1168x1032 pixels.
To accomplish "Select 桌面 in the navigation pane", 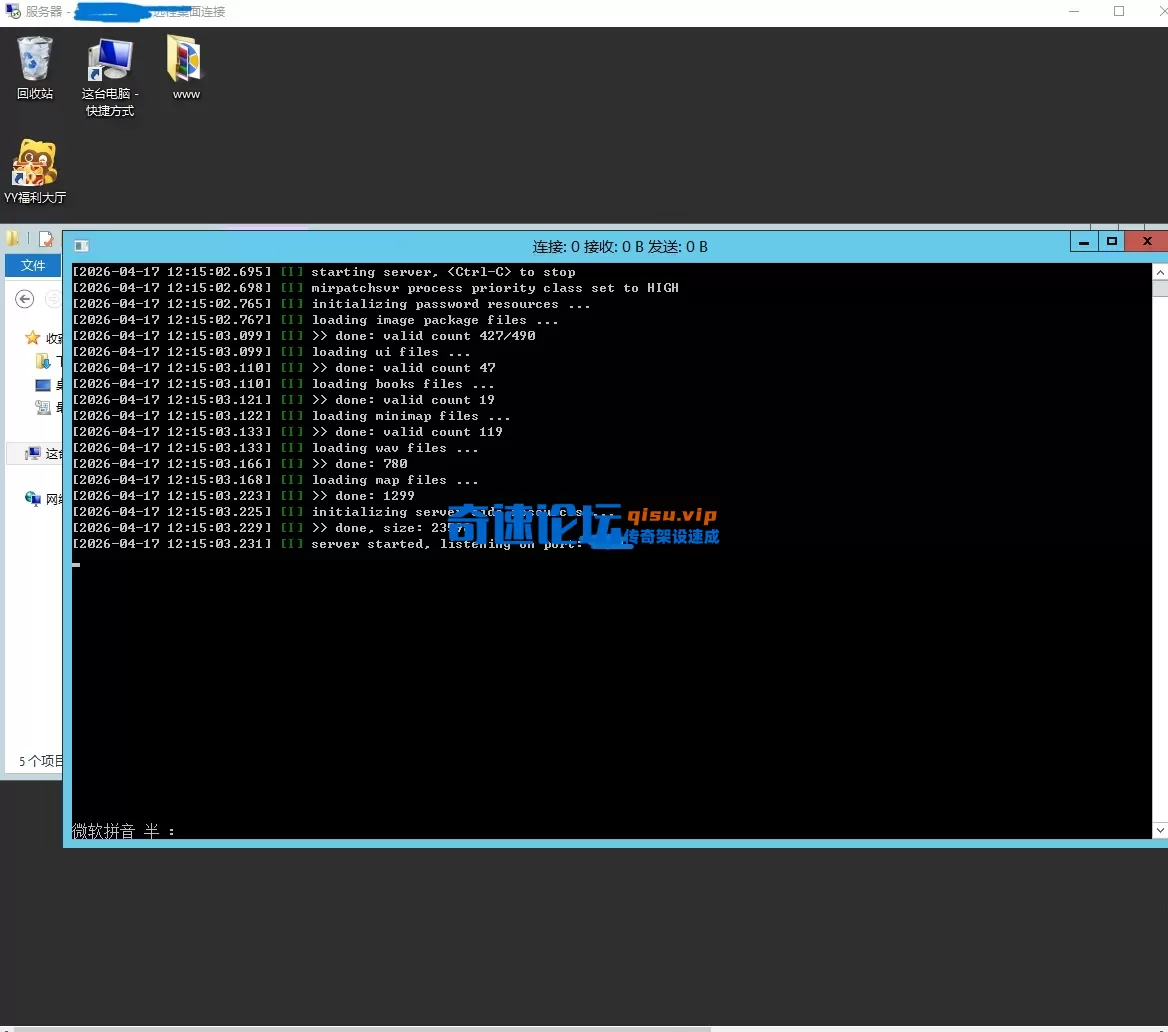I will 41,385.
